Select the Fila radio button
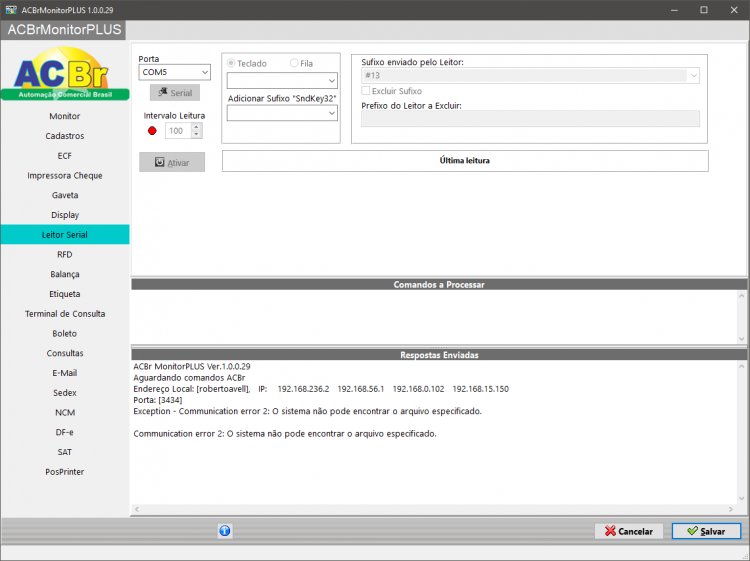The height and width of the screenshot is (561, 750). 294,63
